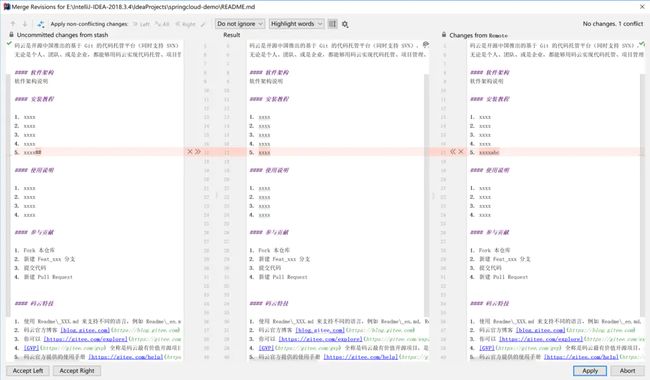Close the Merge Revisions dialog

pos(642,7)
